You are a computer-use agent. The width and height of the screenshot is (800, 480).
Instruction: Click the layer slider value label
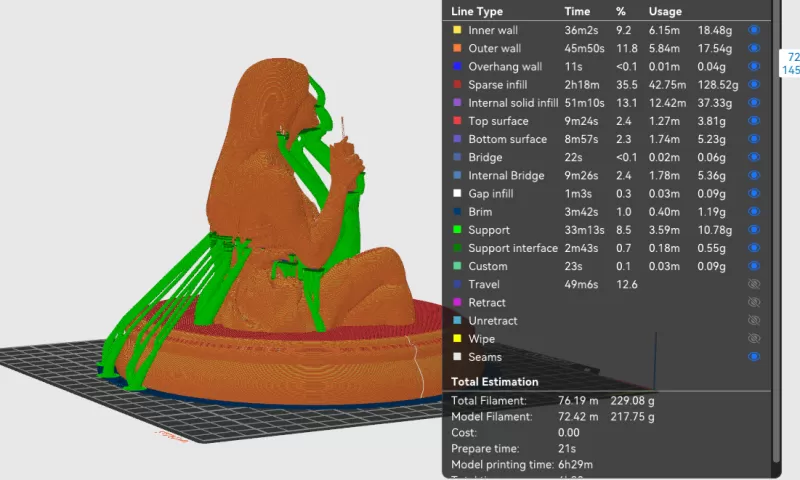pos(790,64)
